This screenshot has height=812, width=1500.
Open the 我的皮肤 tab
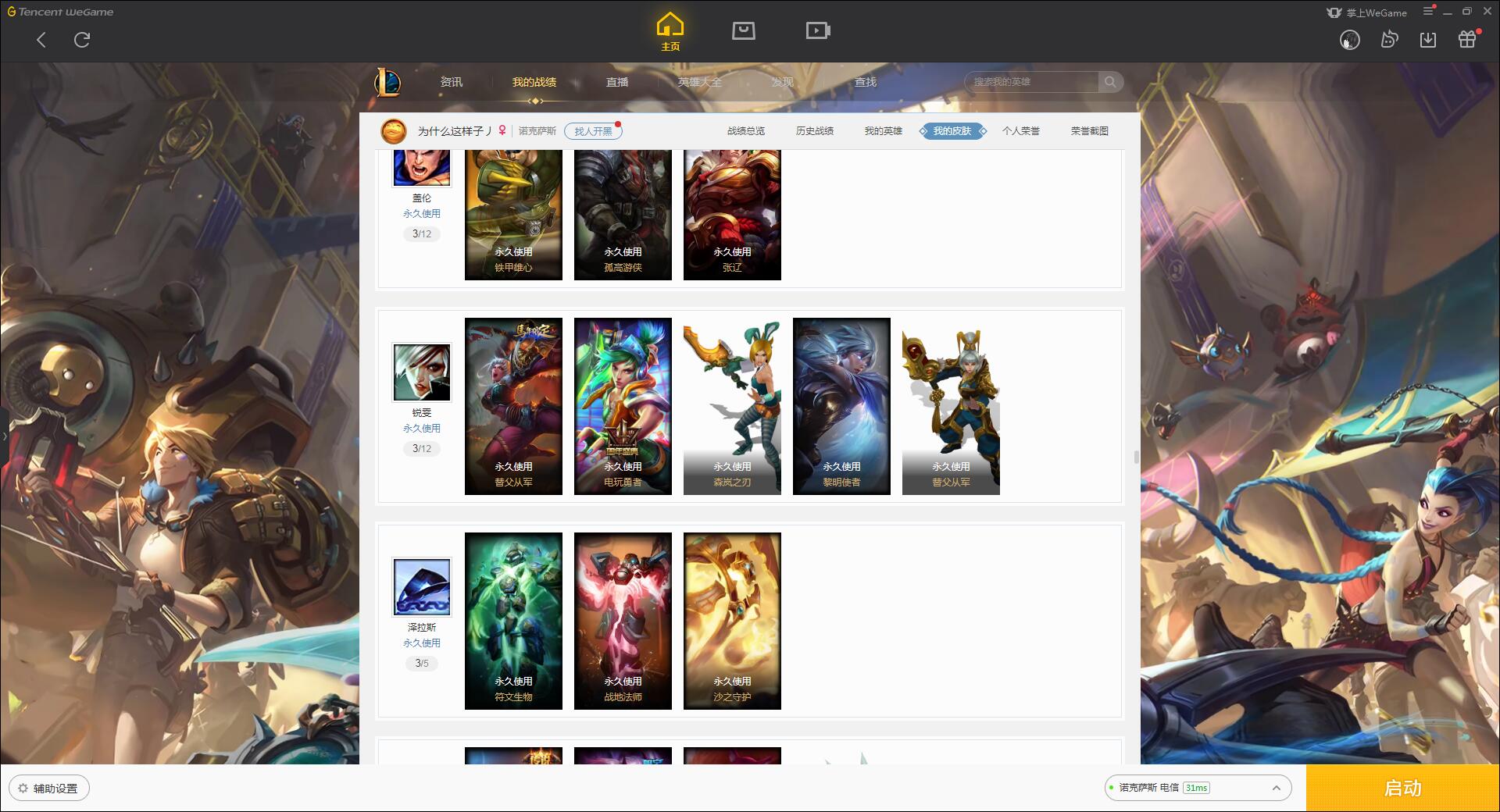[x=952, y=131]
